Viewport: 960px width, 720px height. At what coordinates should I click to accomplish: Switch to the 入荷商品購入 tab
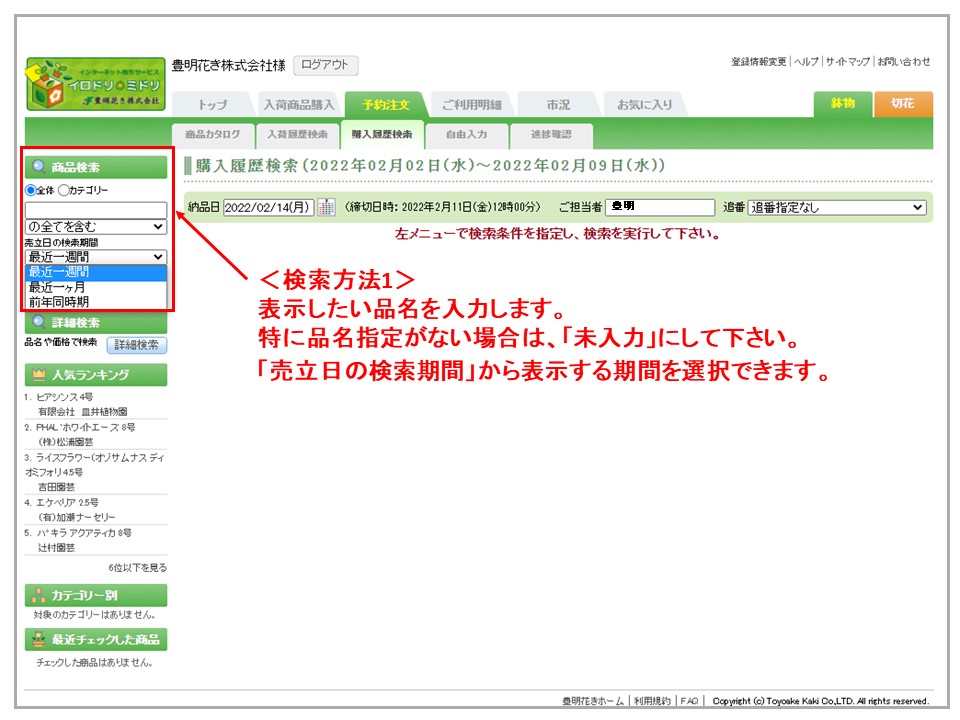[298, 105]
